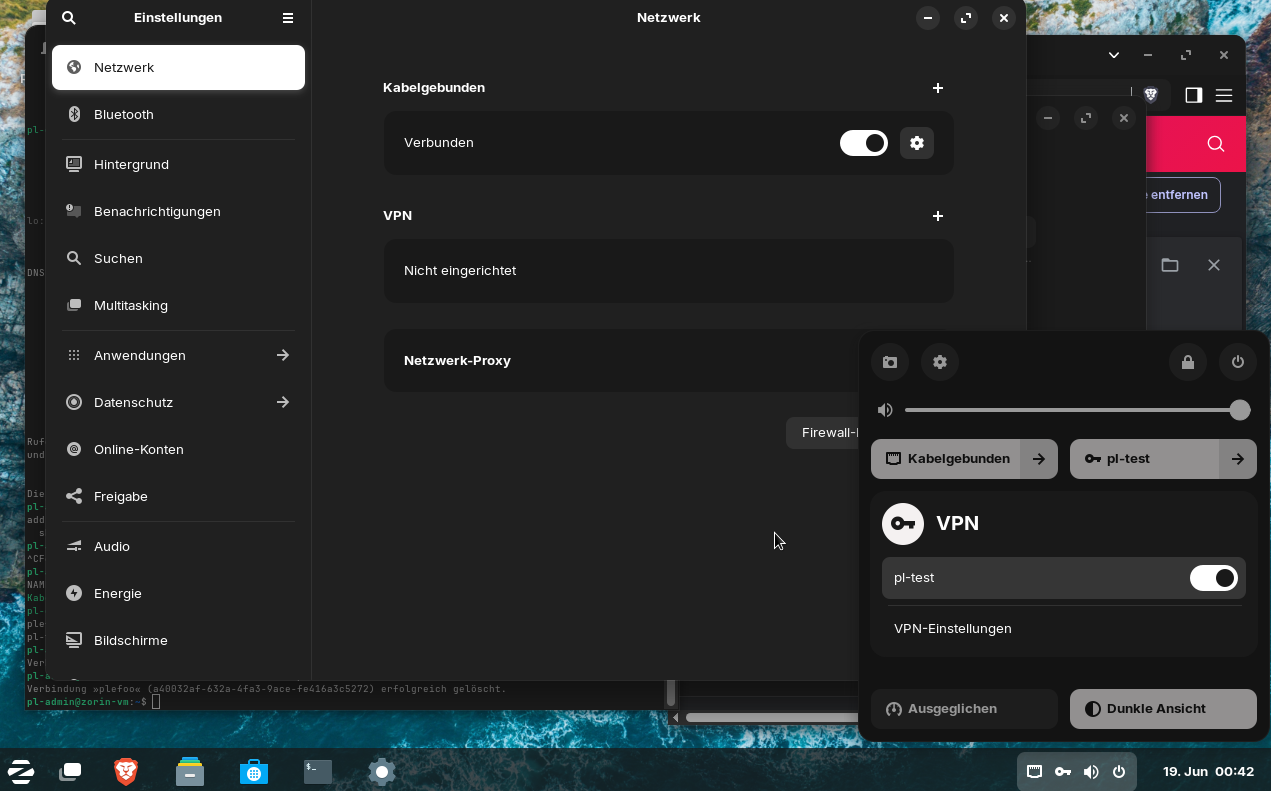This screenshot has height=791, width=1271.
Task: Click the Ausgeglichen power mode button
Action: coord(964,709)
